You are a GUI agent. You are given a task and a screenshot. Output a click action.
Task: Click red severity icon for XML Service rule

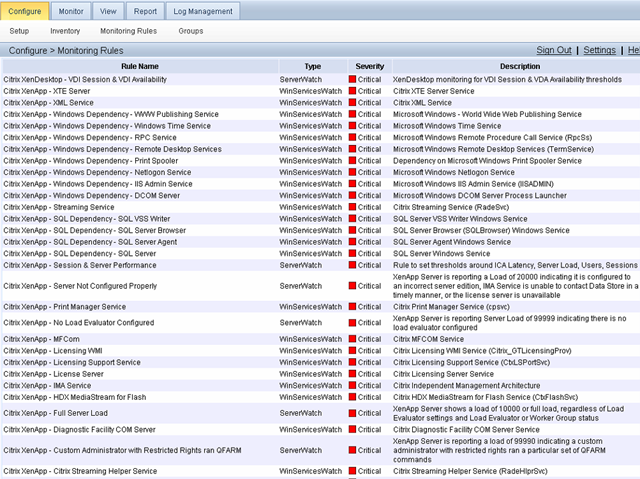pyautogui.click(x=352, y=102)
